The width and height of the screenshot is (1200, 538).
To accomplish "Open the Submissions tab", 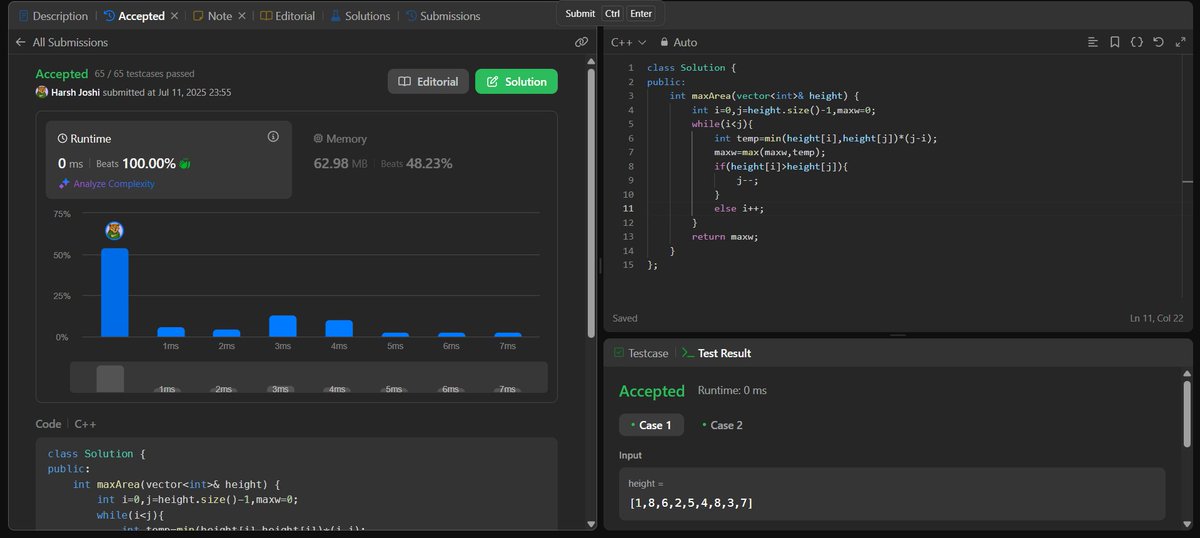I will (442, 16).
